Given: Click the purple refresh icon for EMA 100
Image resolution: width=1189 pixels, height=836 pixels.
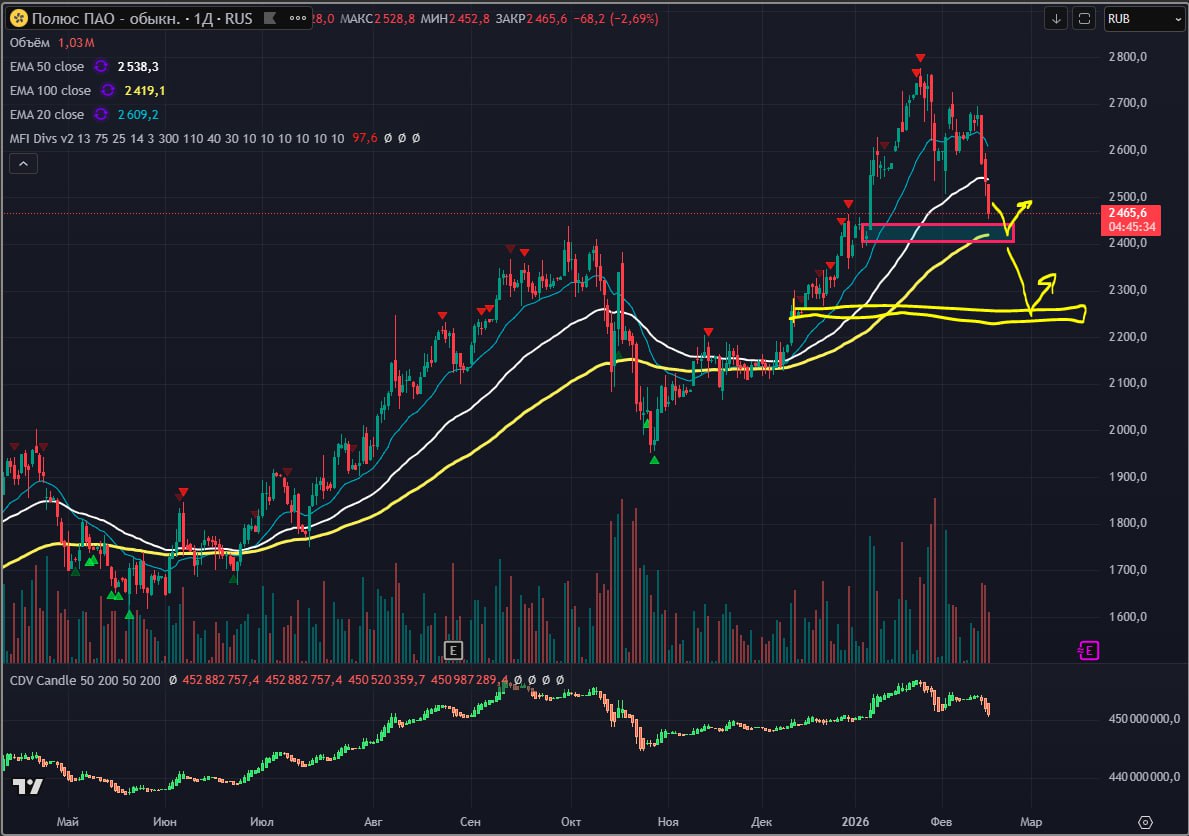Looking at the screenshot, I should [106, 90].
